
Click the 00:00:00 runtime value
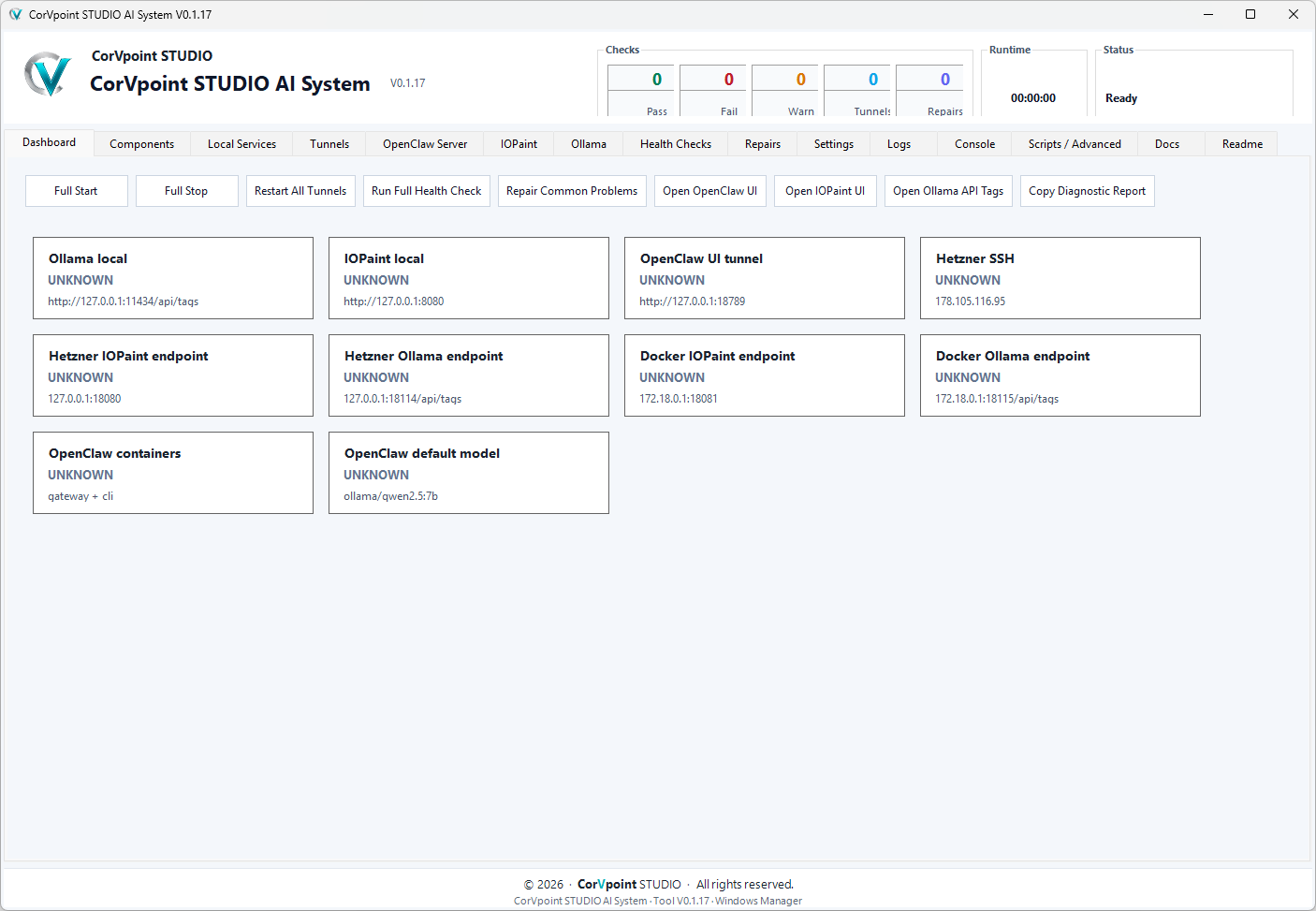pos(1033,98)
